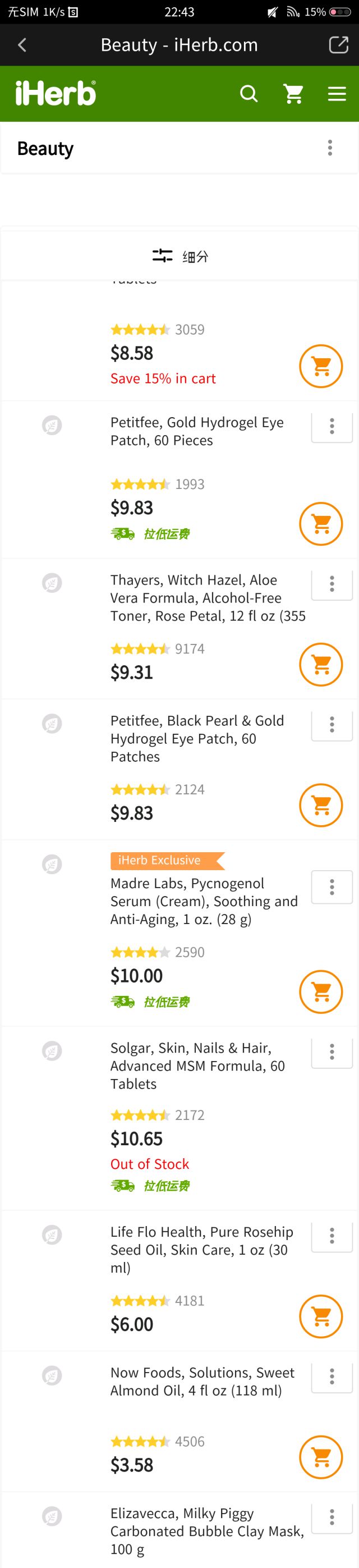The height and width of the screenshot is (1568, 359).
Task: Open the 细分 filter options
Action: tap(179, 256)
